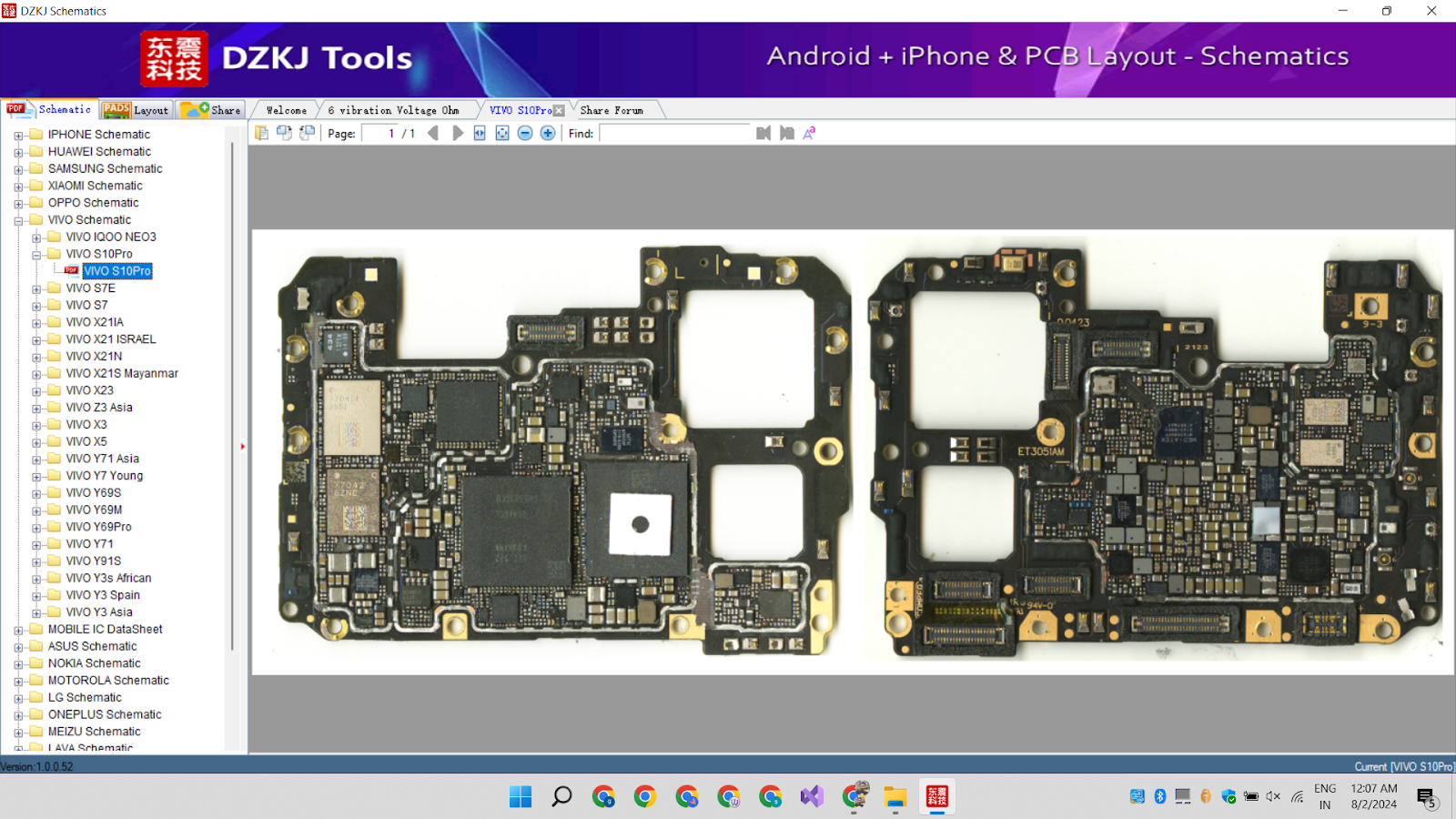Viewport: 1456px width, 819px height.
Task: Select MOTOROLA Schematic folder
Action: point(108,681)
